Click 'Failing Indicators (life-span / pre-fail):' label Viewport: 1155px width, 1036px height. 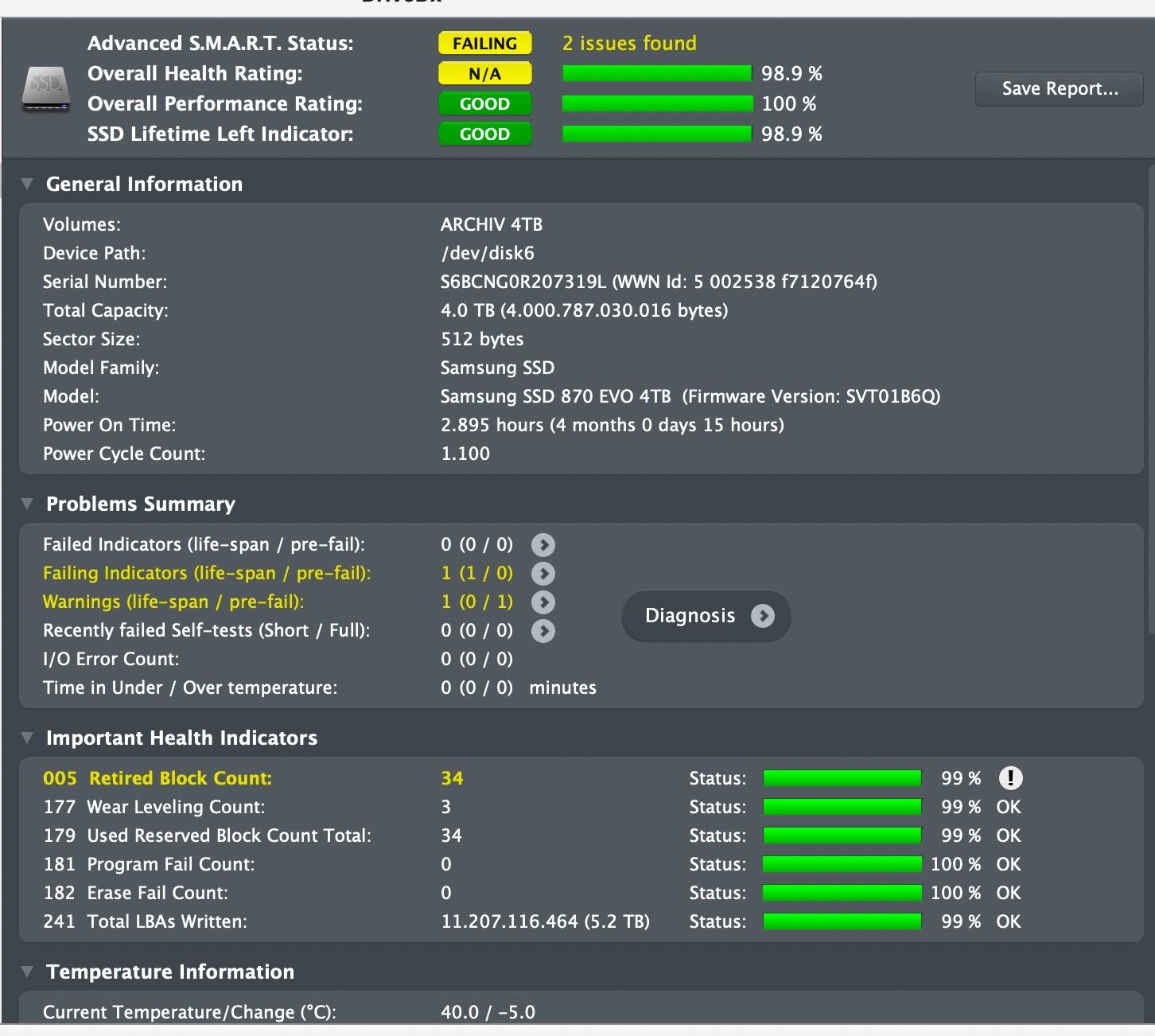pyautogui.click(x=207, y=573)
